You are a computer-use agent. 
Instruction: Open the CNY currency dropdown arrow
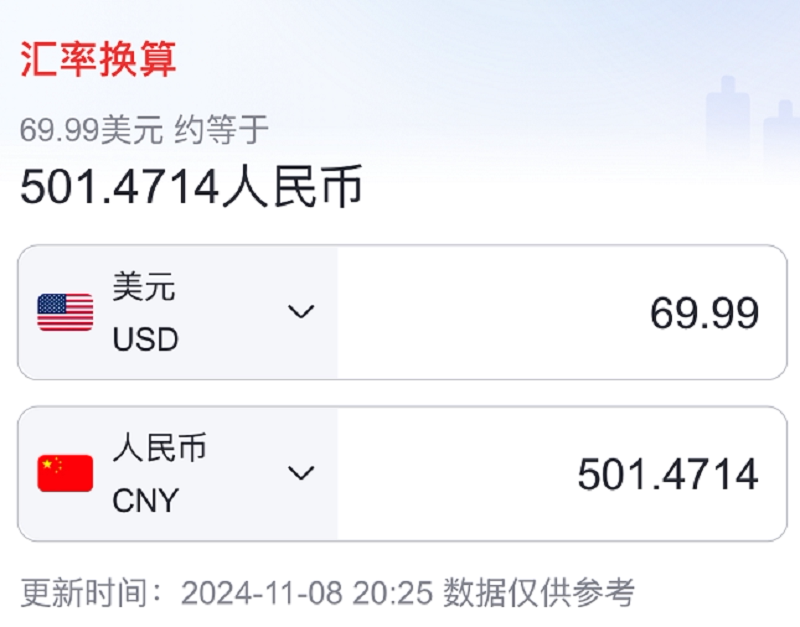(301, 473)
